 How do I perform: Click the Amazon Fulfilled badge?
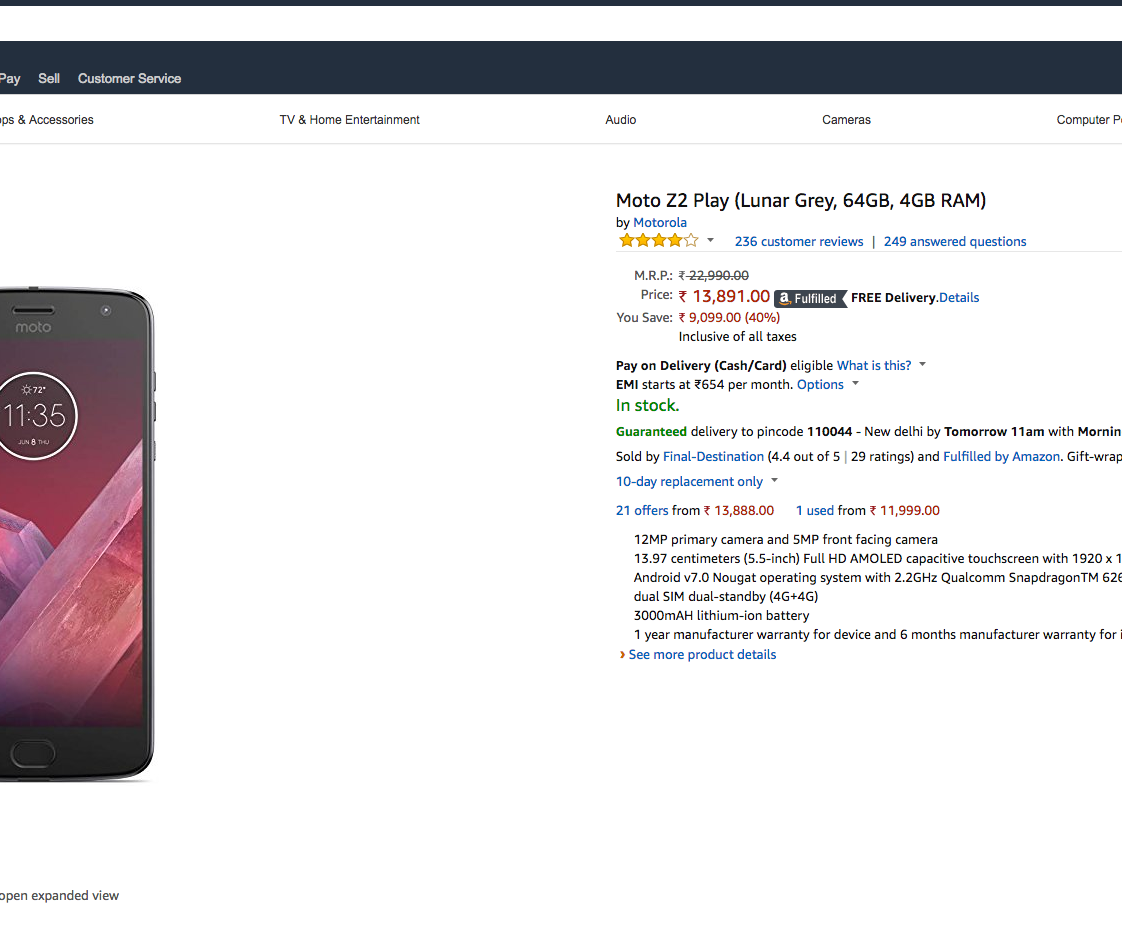click(810, 298)
